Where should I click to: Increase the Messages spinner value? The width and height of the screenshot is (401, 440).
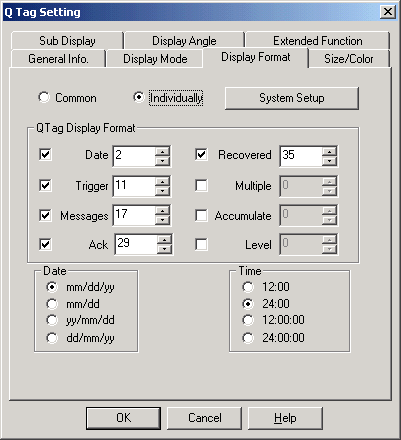click(163, 211)
